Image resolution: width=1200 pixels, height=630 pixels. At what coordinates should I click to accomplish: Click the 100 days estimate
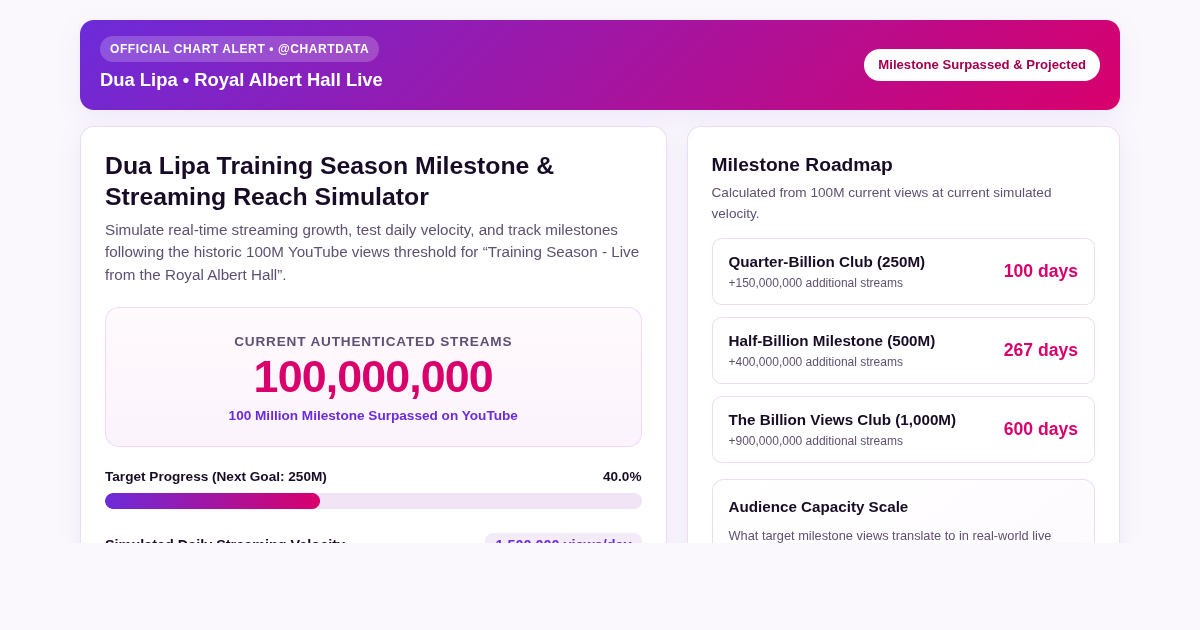click(1040, 271)
